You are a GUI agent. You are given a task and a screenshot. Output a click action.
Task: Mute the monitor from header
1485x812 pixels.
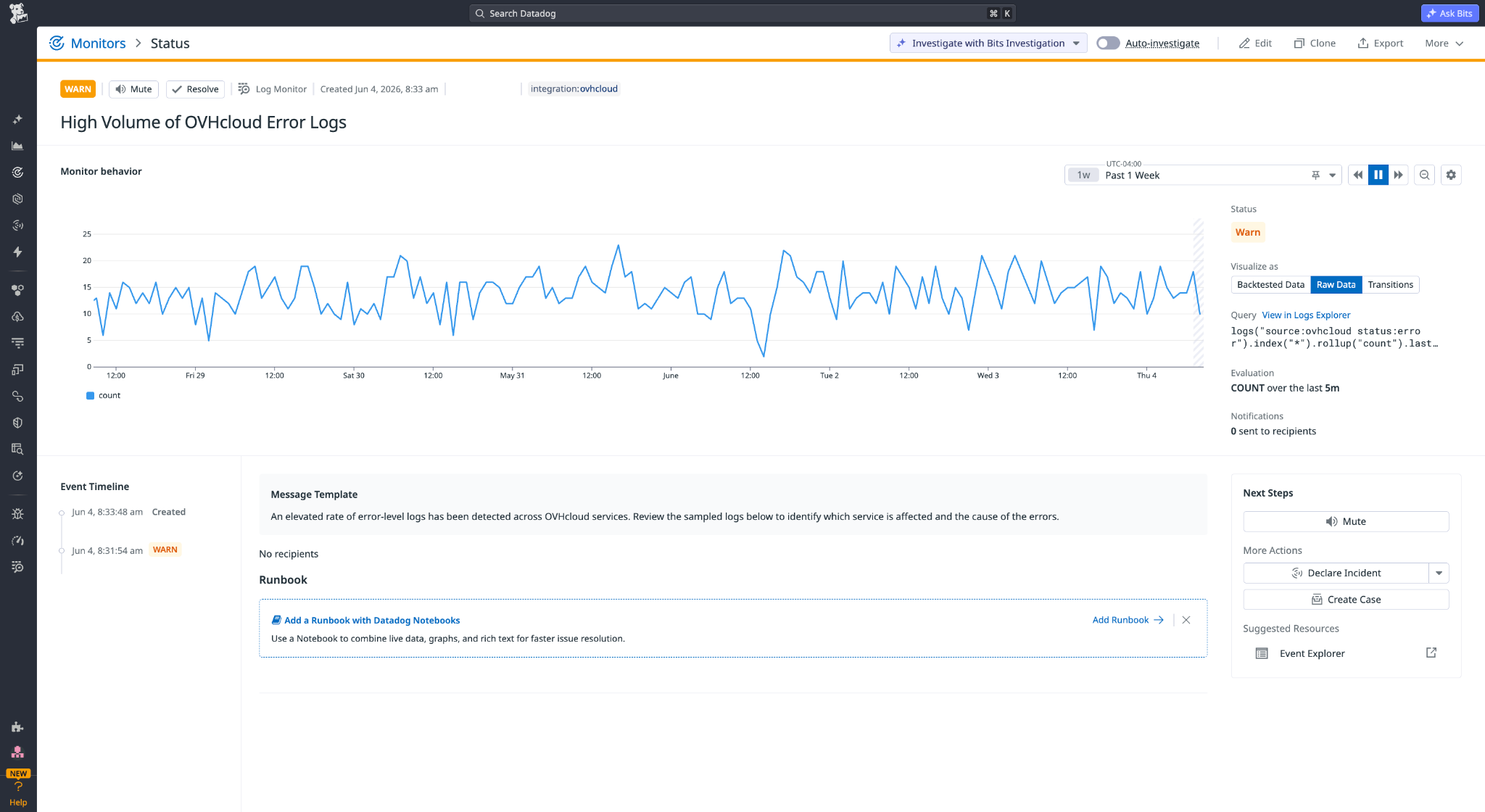pos(134,89)
